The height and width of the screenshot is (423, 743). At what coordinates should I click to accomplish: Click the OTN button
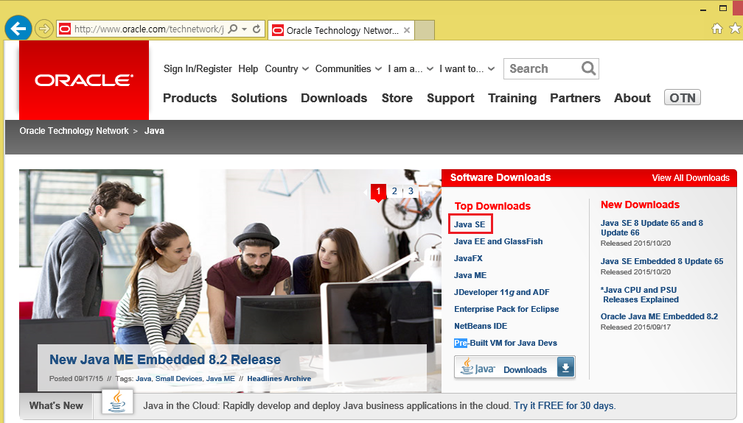click(x=682, y=98)
